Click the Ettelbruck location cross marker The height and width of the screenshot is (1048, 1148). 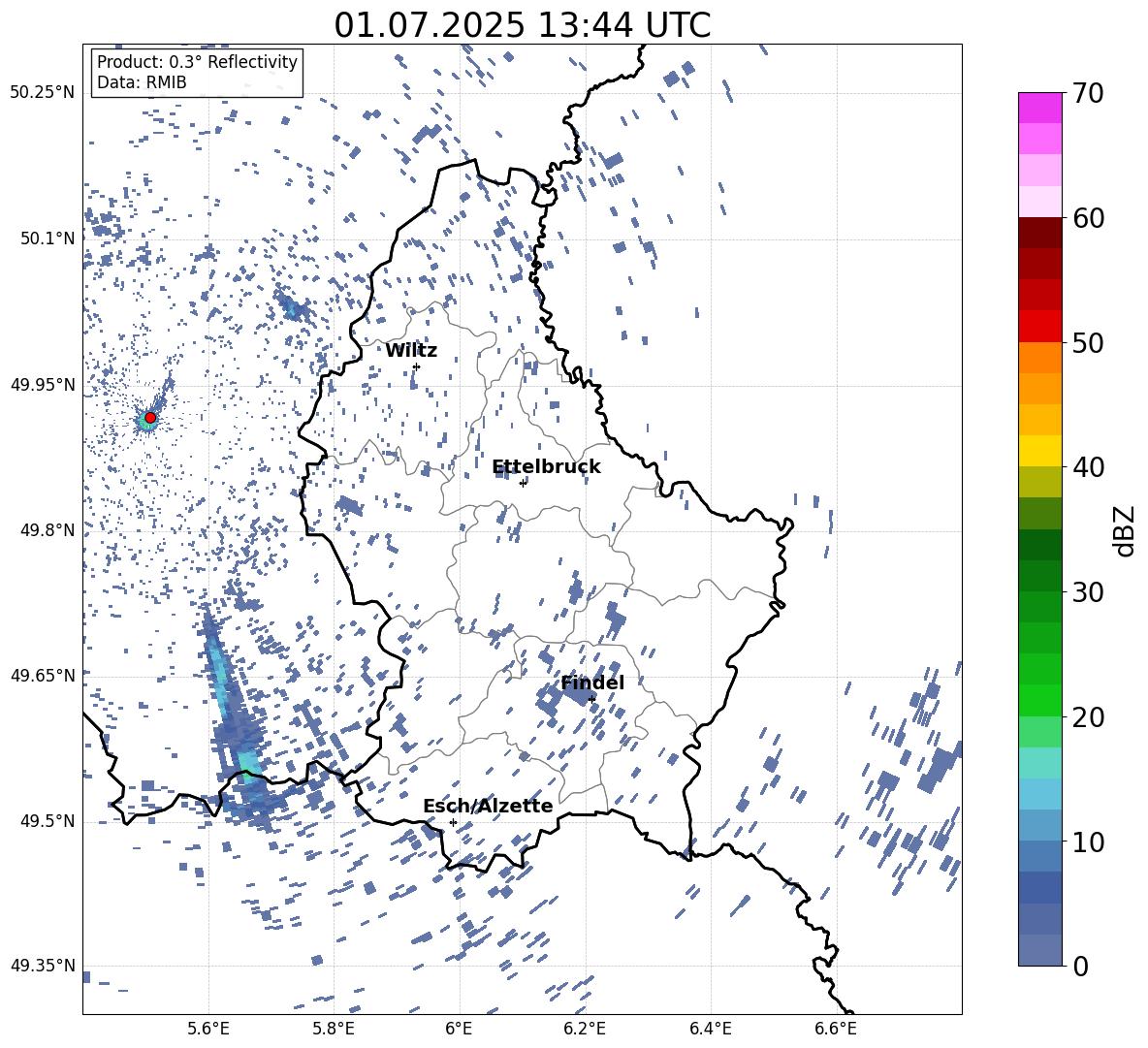coord(523,483)
